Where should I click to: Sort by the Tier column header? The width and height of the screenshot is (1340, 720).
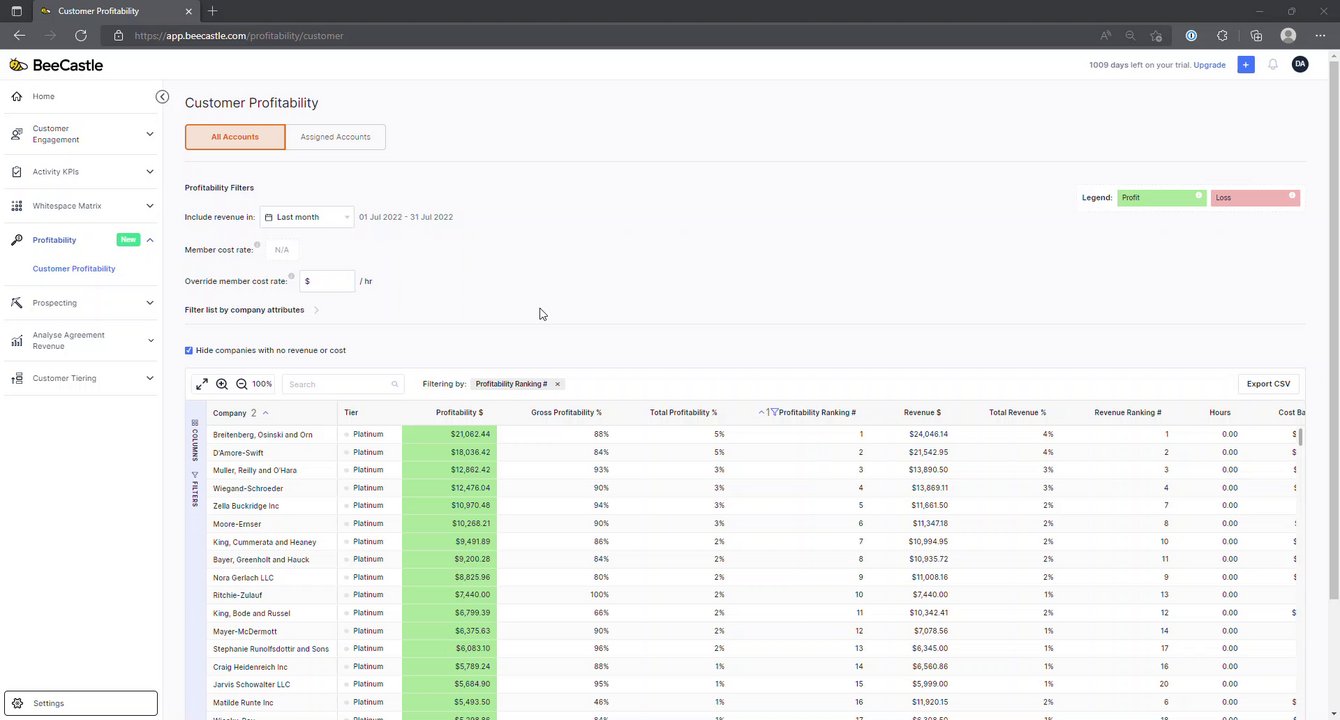(x=351, y=413)
